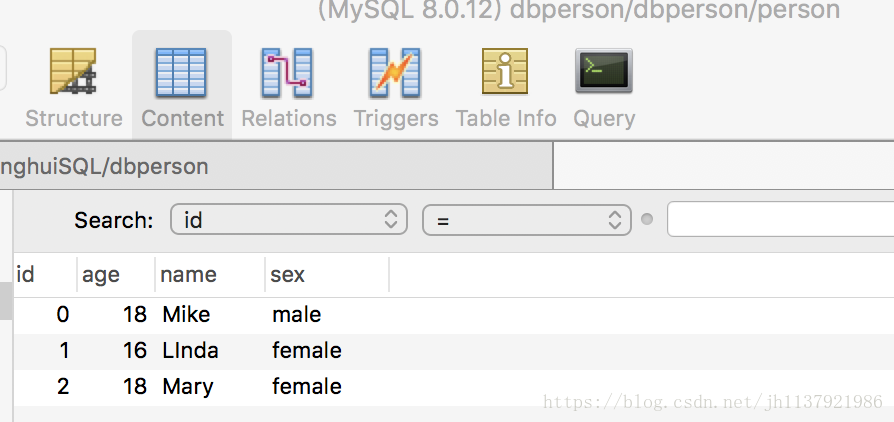The width and height of the screenshot is (894, 422).
Task: Open the search field dropdown showing id
Action: [289, 220]
